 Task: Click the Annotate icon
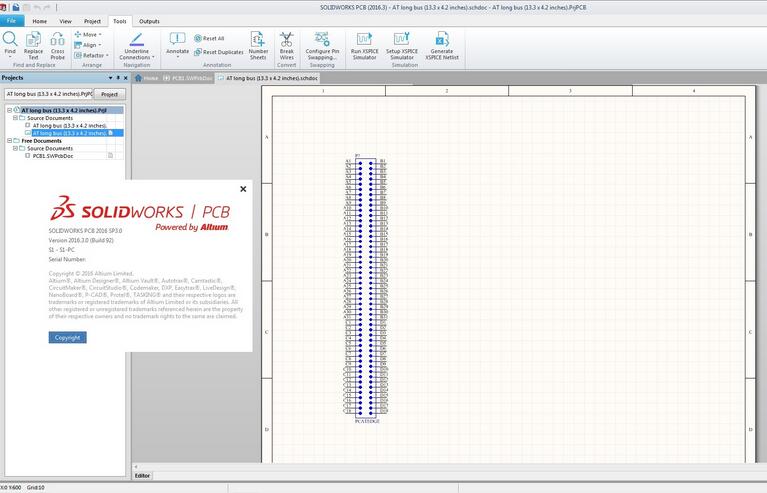177,39
